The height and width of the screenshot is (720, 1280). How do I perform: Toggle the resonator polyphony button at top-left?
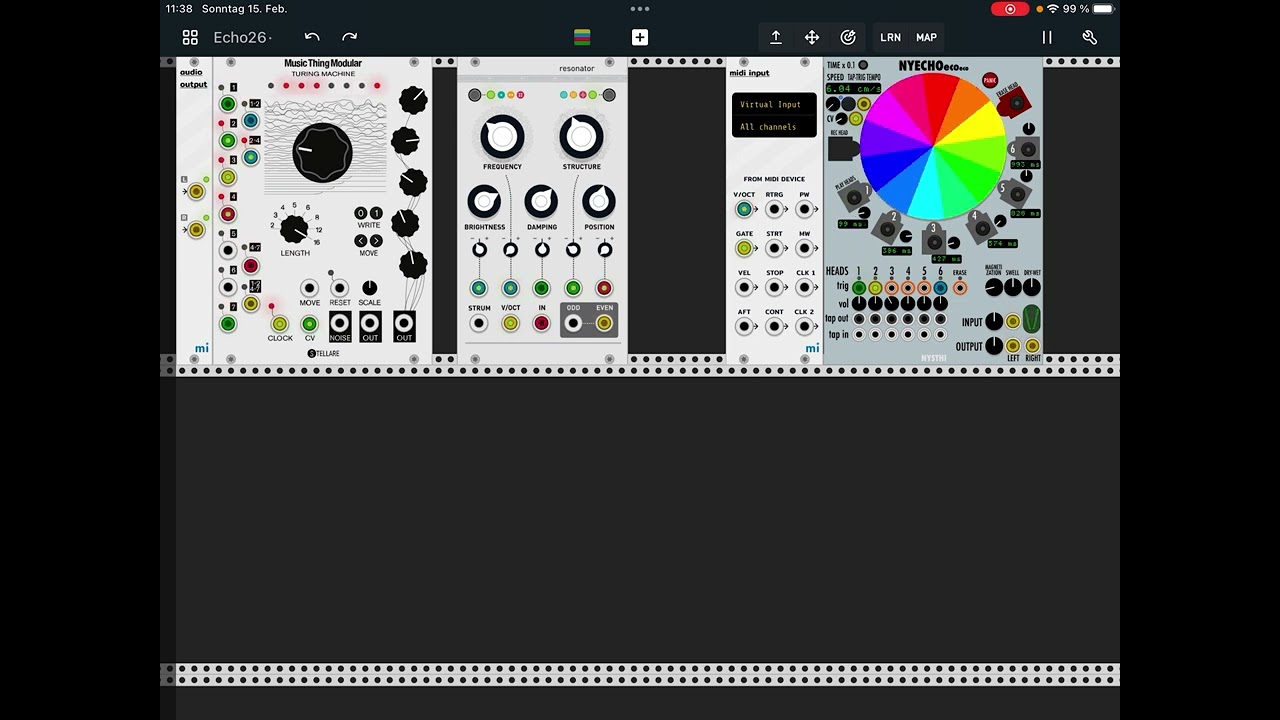tap(475, 95)
